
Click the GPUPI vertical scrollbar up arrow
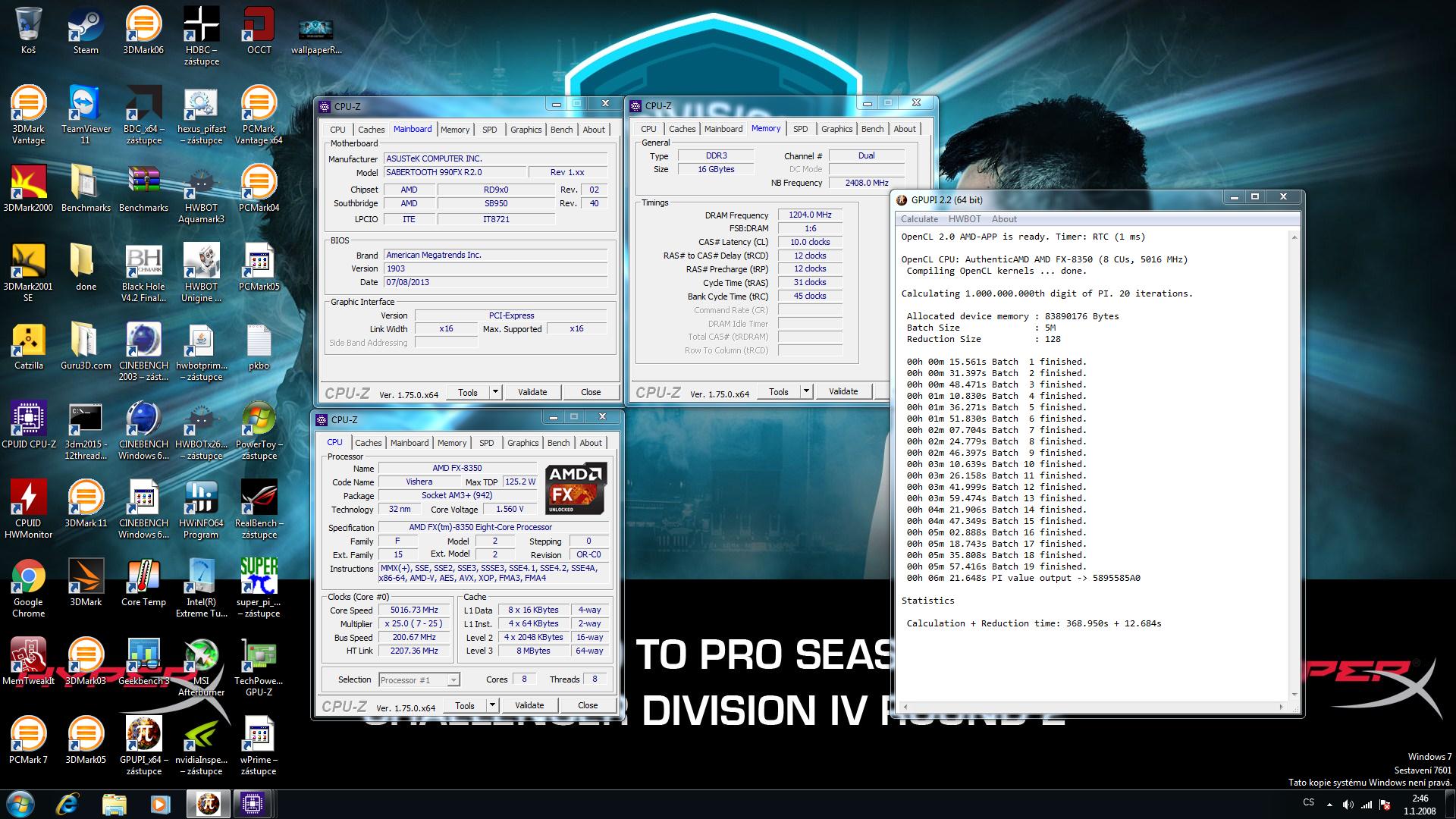1294,237
